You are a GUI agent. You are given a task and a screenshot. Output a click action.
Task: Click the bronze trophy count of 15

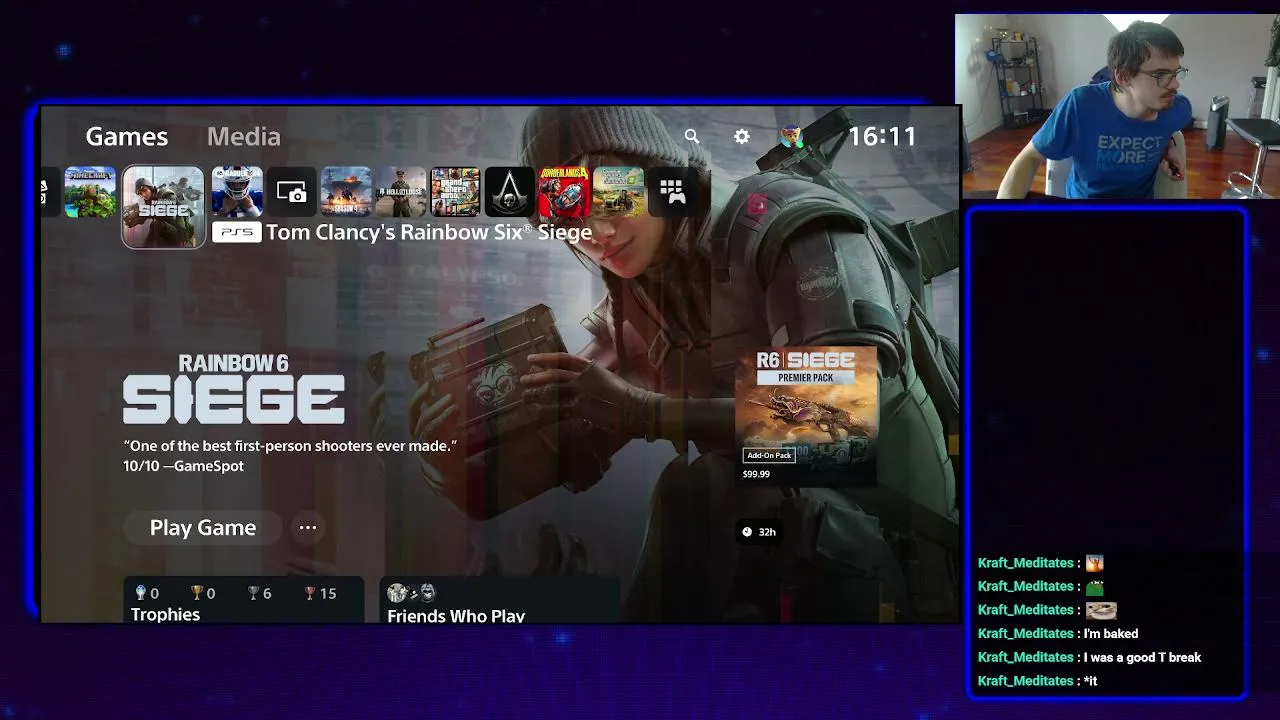point(320,593)
